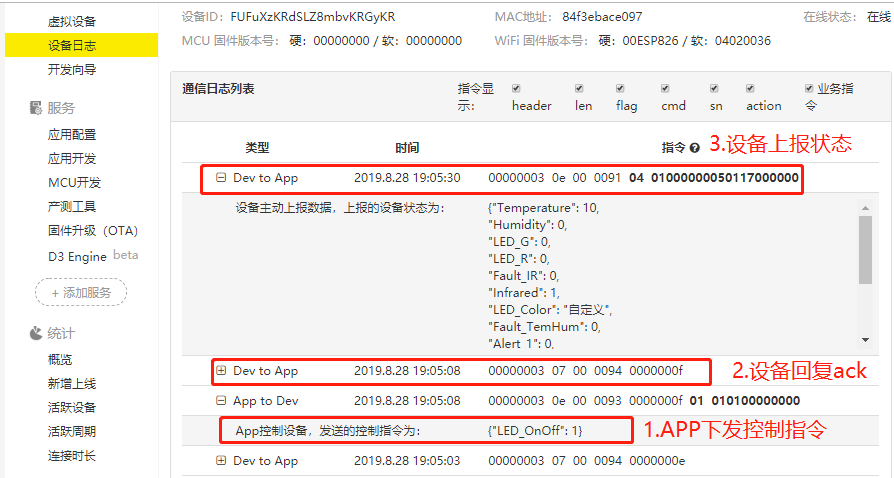Toggle the flag checkbox

(x=620, y=89)
